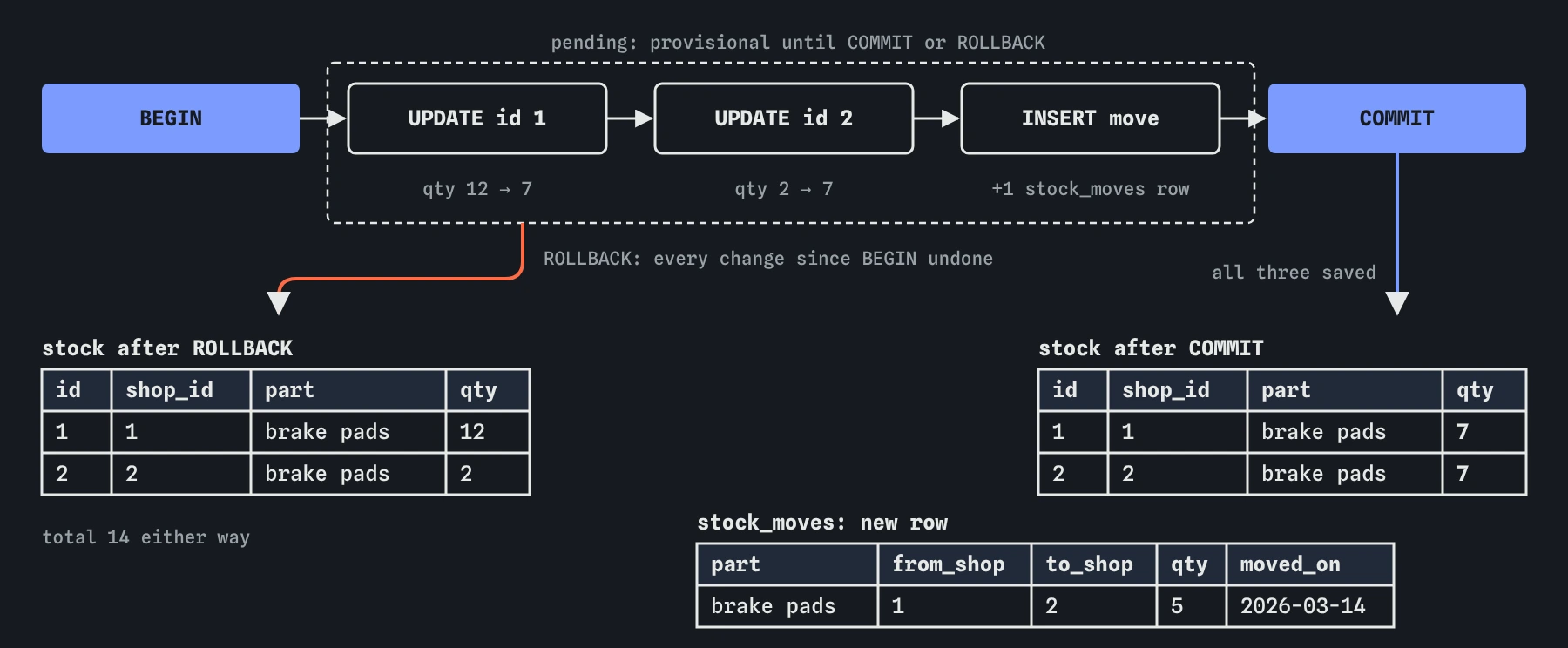Click the part header in ROLLBACK table

coord(348,390)
